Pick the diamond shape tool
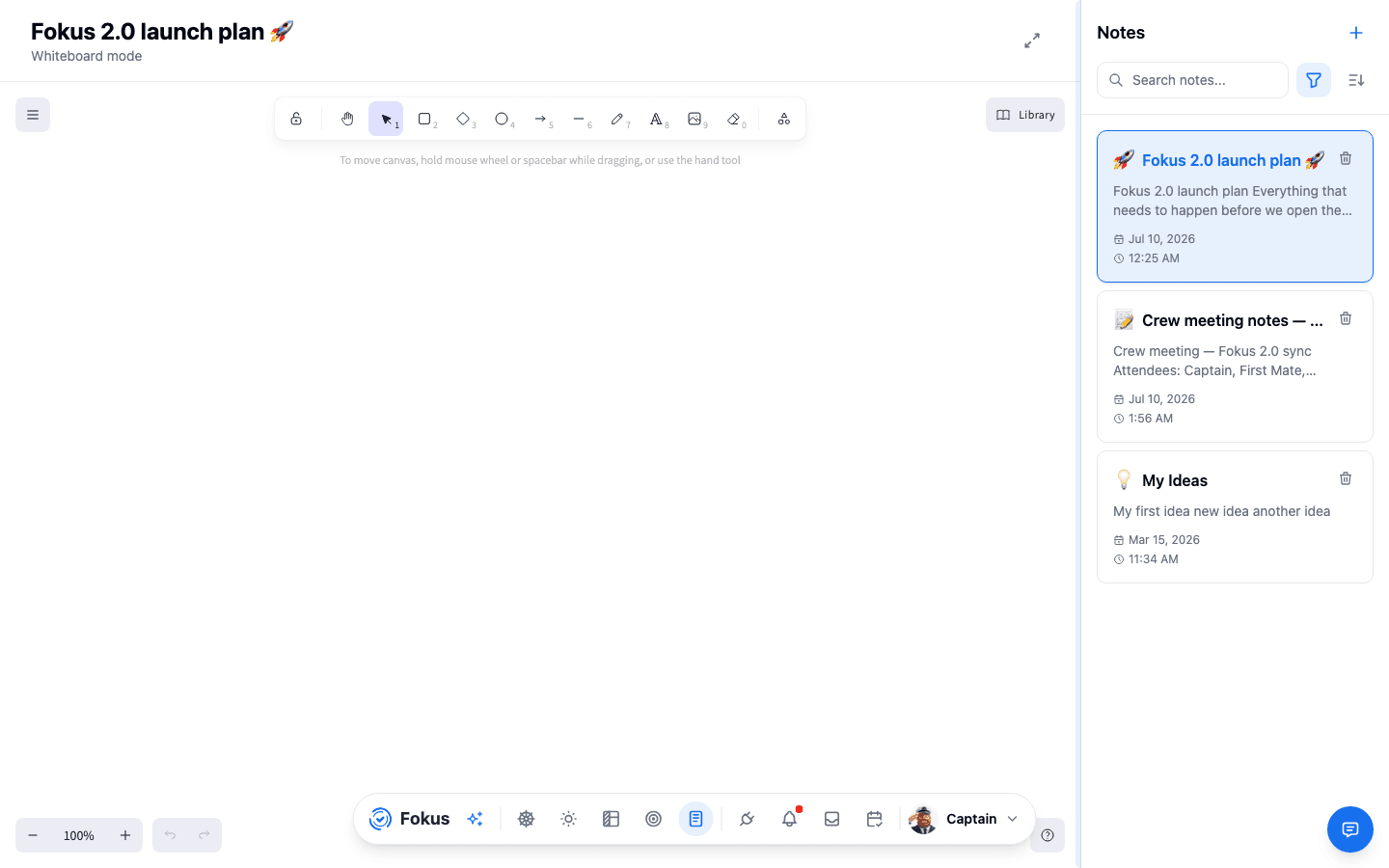Image resolution: width=1389 pixels, height=868 pixels. pyautogui.click(x=463, y=119)
